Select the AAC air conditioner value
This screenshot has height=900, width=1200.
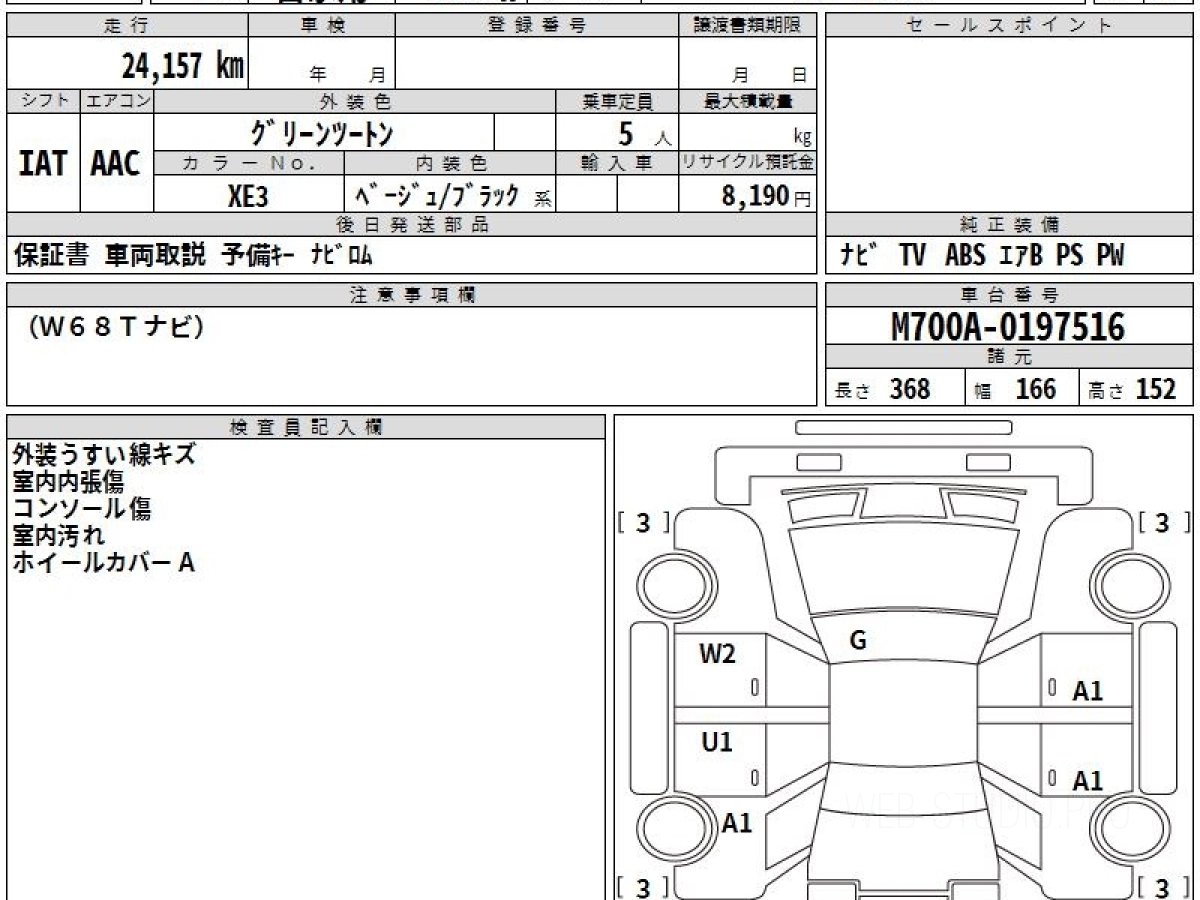(116, 163)
